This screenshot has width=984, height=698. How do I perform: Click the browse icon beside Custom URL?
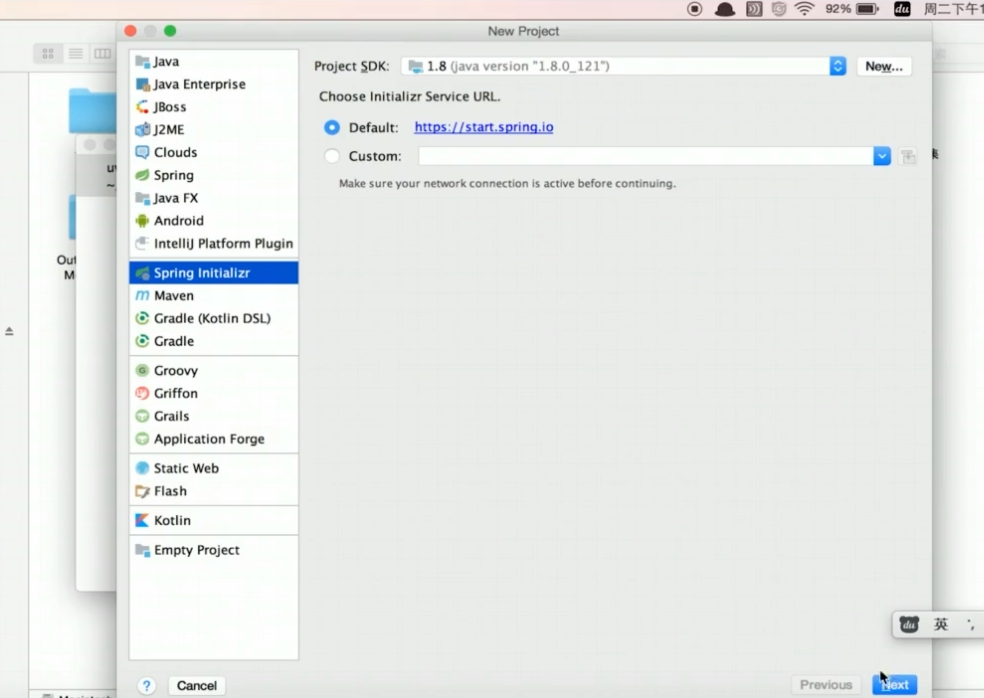click(907, 156)
